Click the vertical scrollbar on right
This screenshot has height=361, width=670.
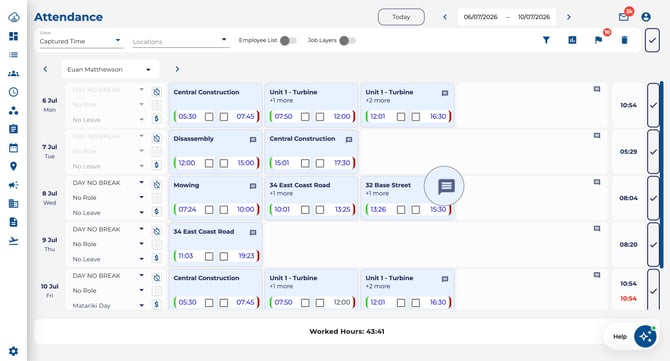pos(661,175)
